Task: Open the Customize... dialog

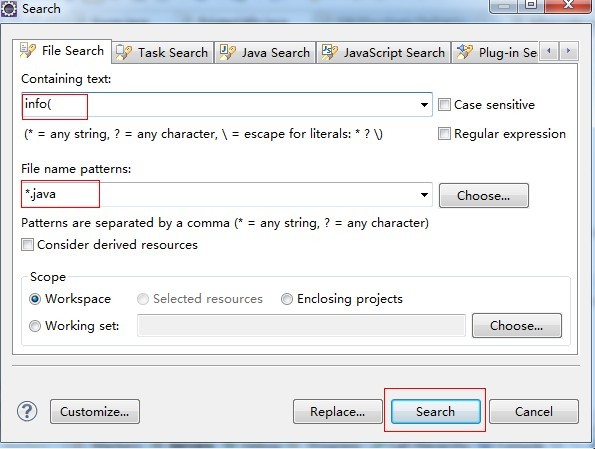Action: point(94,411)
